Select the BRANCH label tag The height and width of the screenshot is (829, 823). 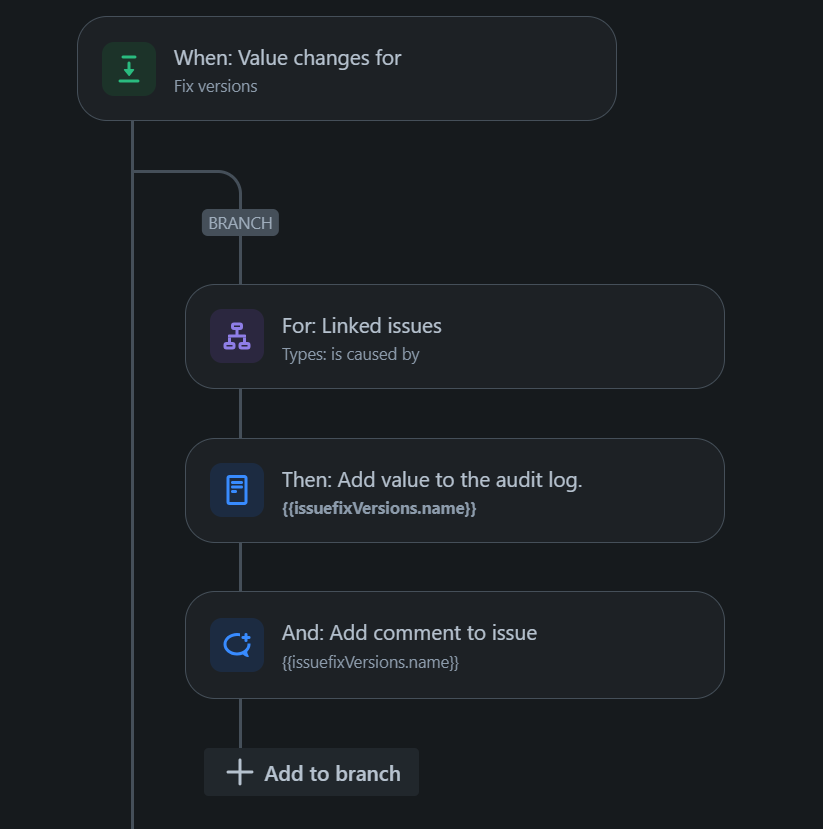click(241, 223)
